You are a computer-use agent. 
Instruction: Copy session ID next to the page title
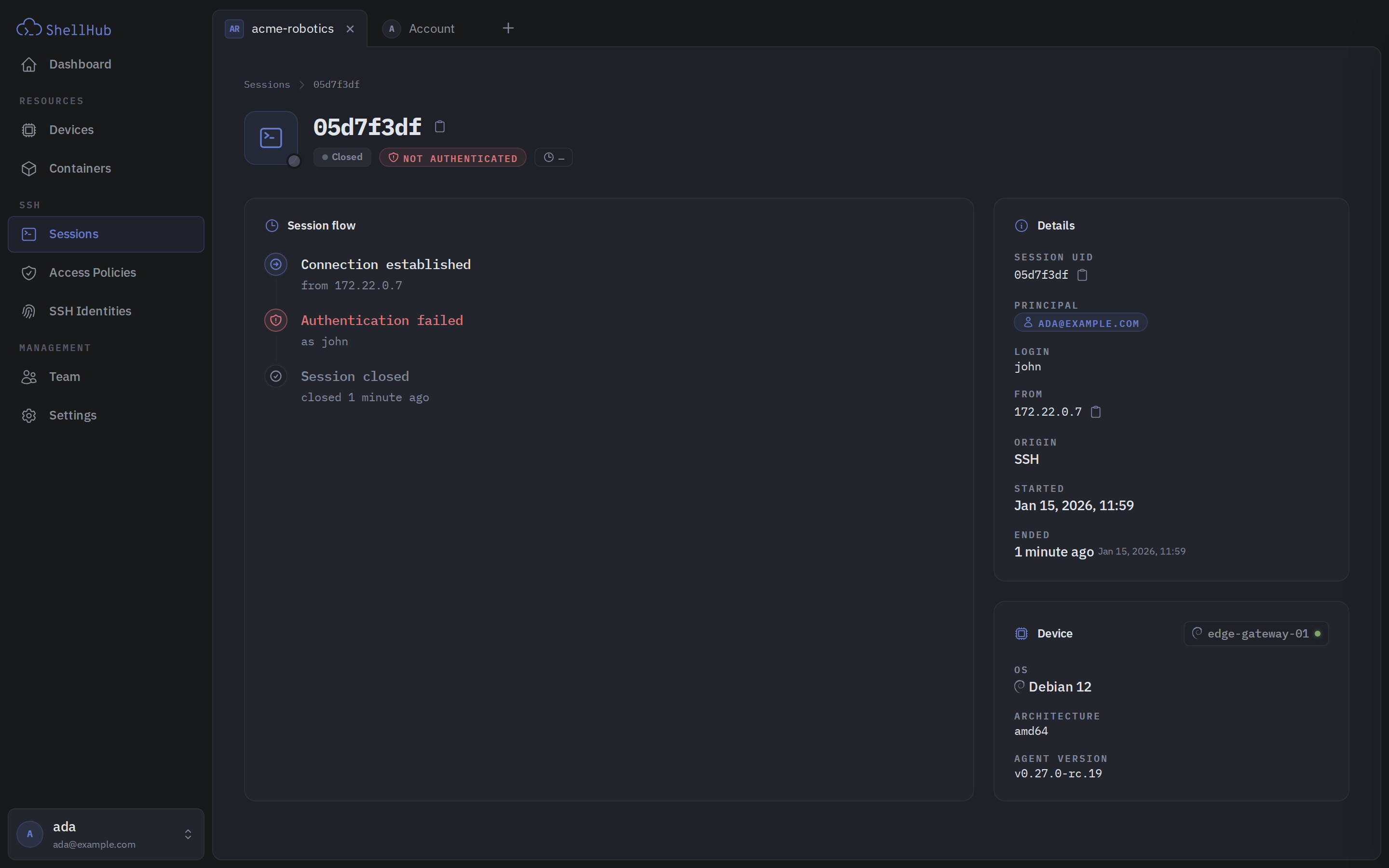[x=440, y=126]
